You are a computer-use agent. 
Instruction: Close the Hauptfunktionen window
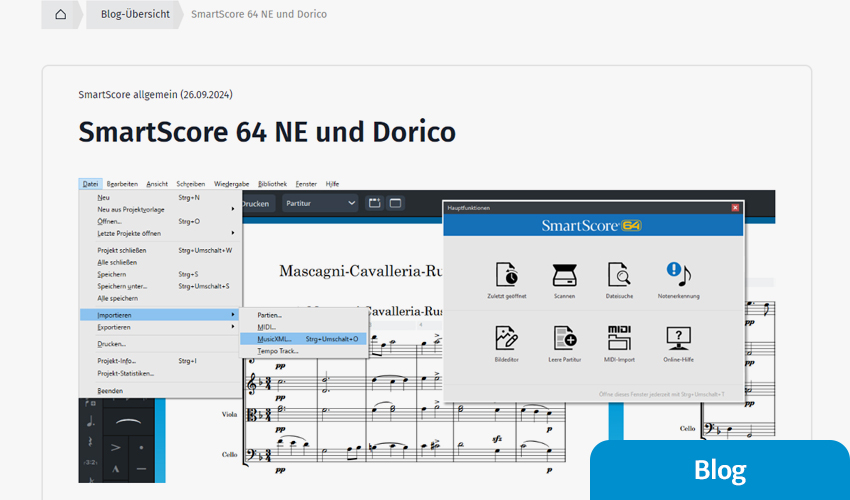(x=735, y=207)
